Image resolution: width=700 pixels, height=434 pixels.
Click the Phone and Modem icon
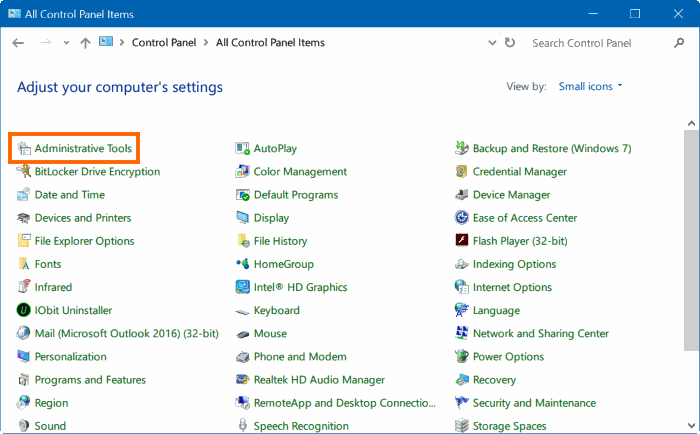242,357
